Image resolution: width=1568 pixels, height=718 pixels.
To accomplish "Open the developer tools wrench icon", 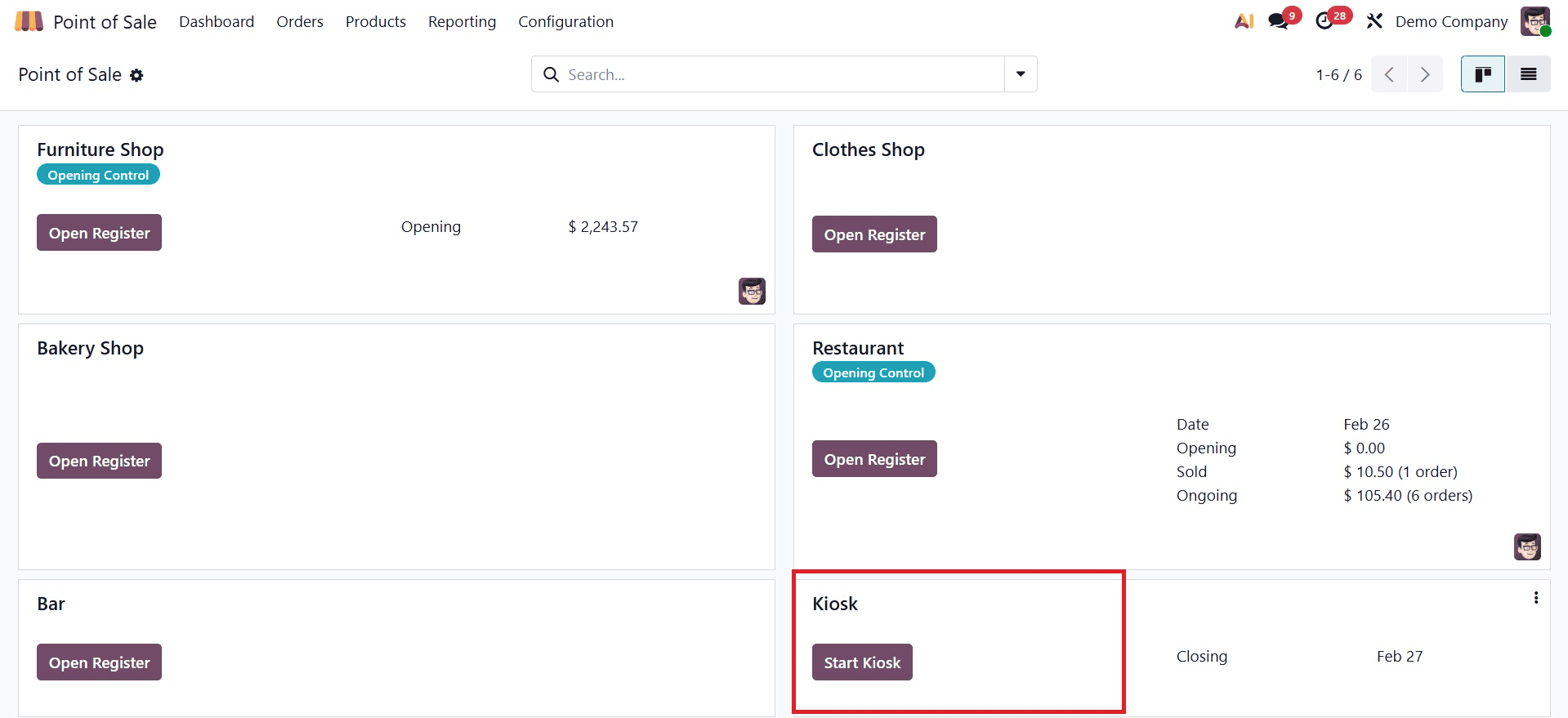I will click(1374, 20).
